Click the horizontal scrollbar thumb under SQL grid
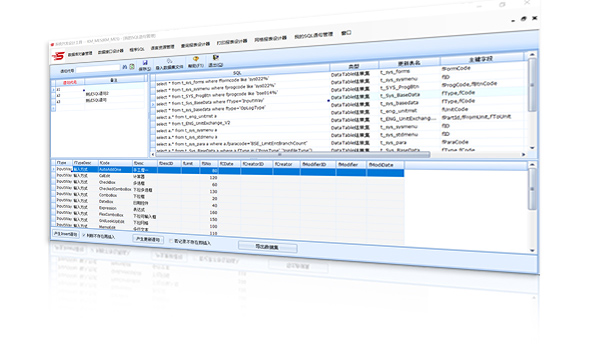This screenshot has height=360, width=600. [x=292, y=155]
